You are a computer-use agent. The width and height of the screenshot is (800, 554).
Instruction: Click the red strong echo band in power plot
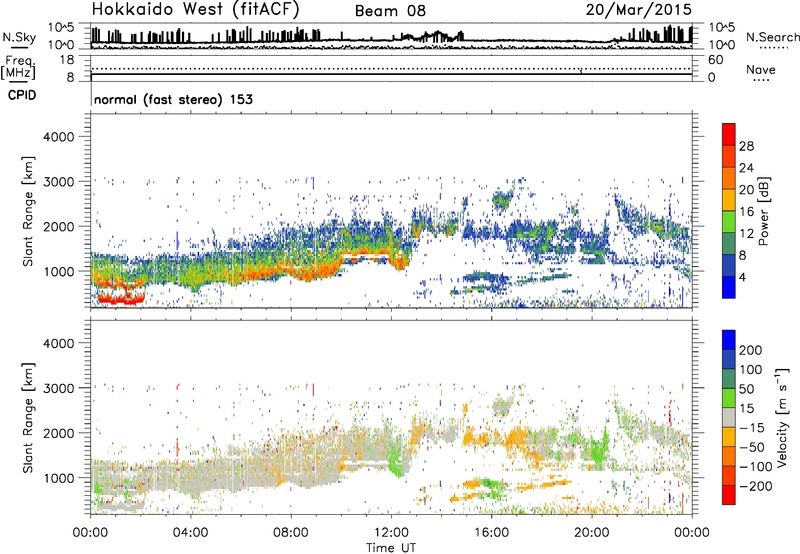120,299
